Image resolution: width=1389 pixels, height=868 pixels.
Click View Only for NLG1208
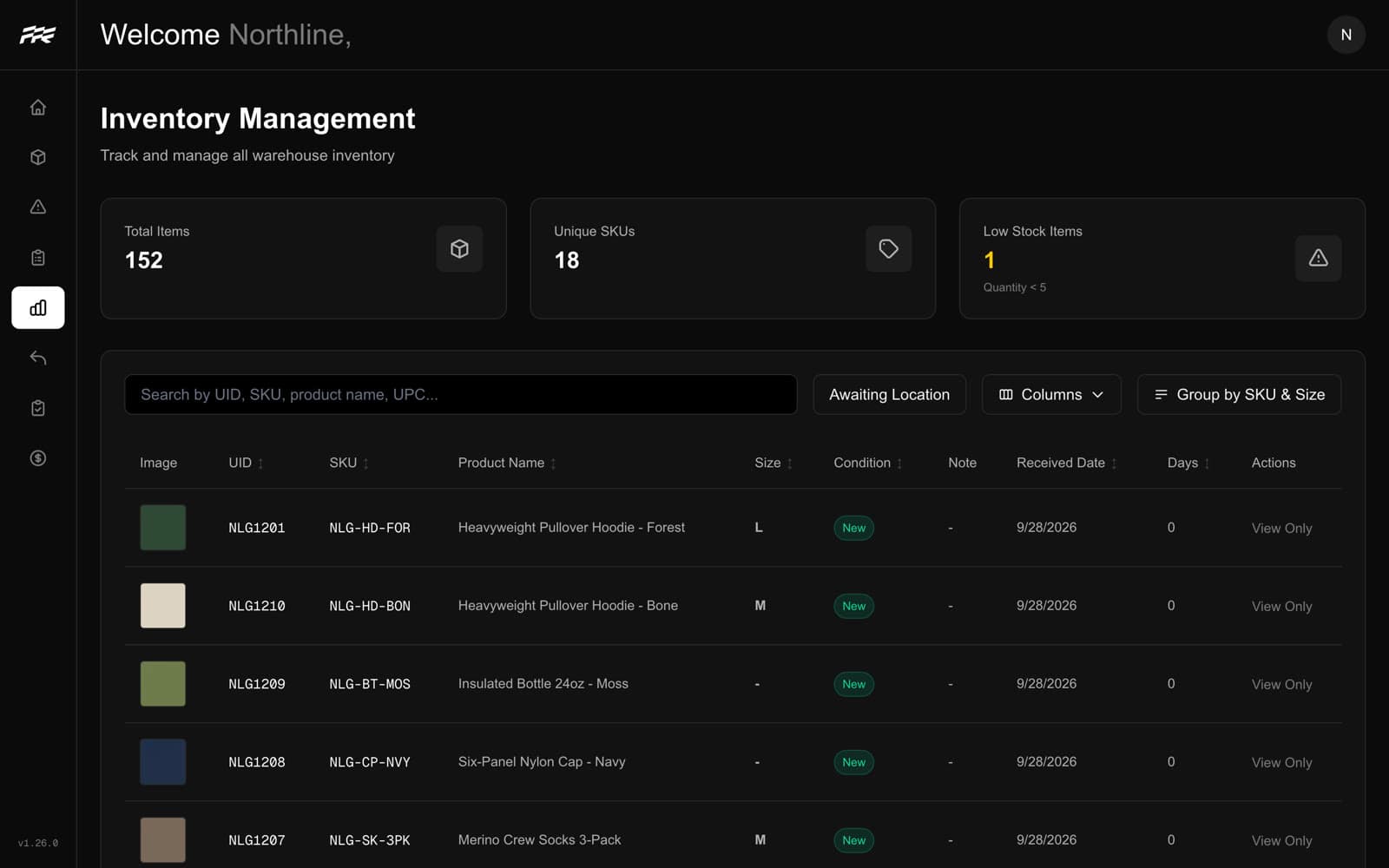click(x=1281, y=762)
